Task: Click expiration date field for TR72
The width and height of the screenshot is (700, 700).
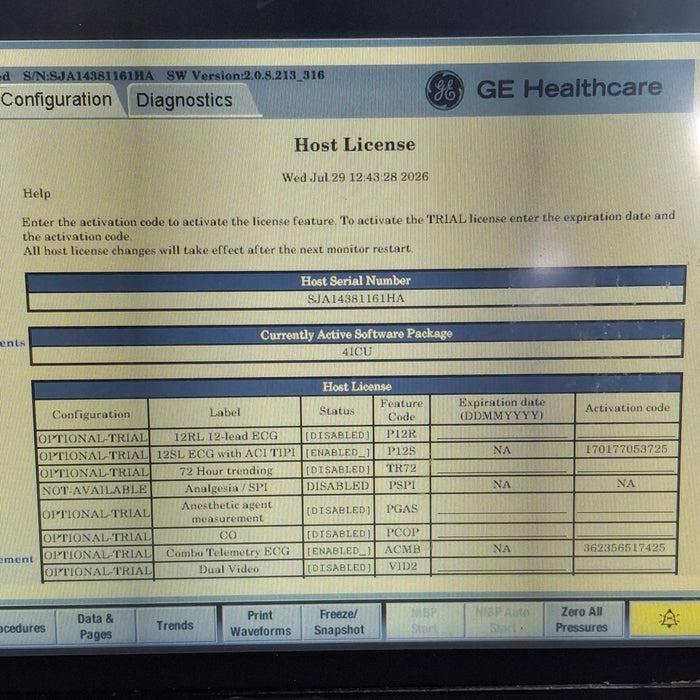Action: (502, 467)
